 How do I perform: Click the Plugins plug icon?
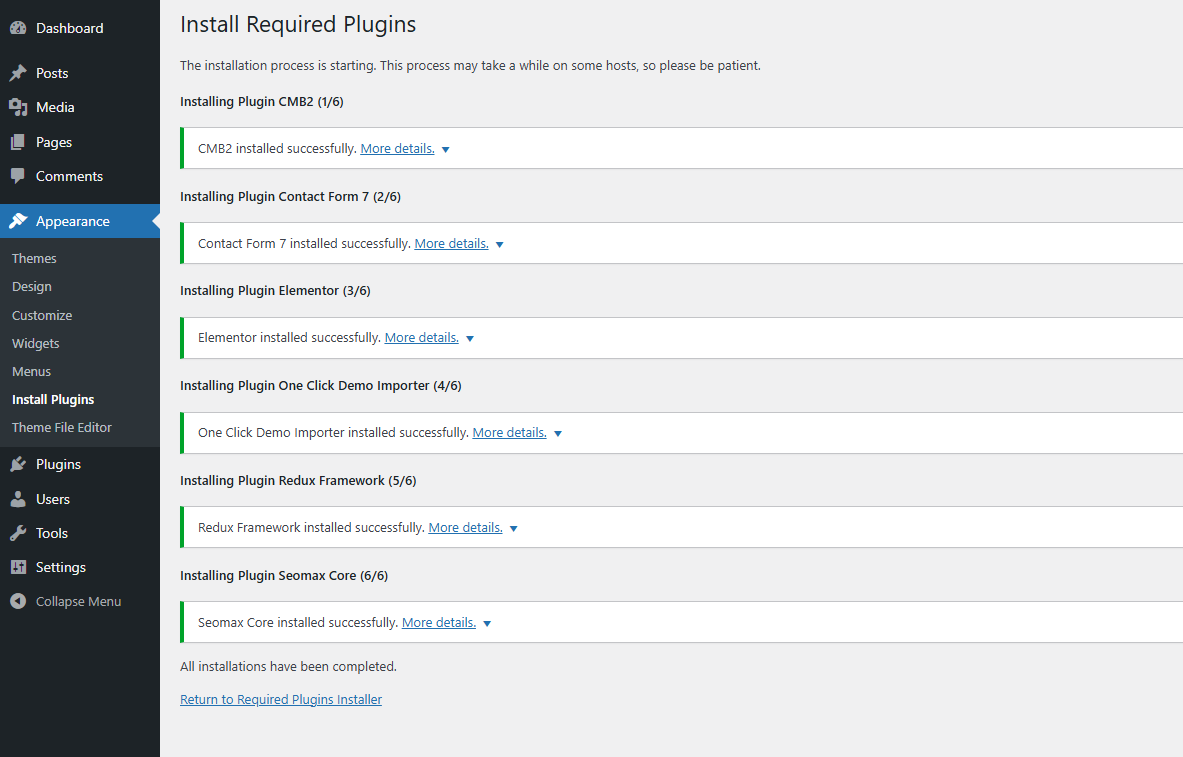18,464
